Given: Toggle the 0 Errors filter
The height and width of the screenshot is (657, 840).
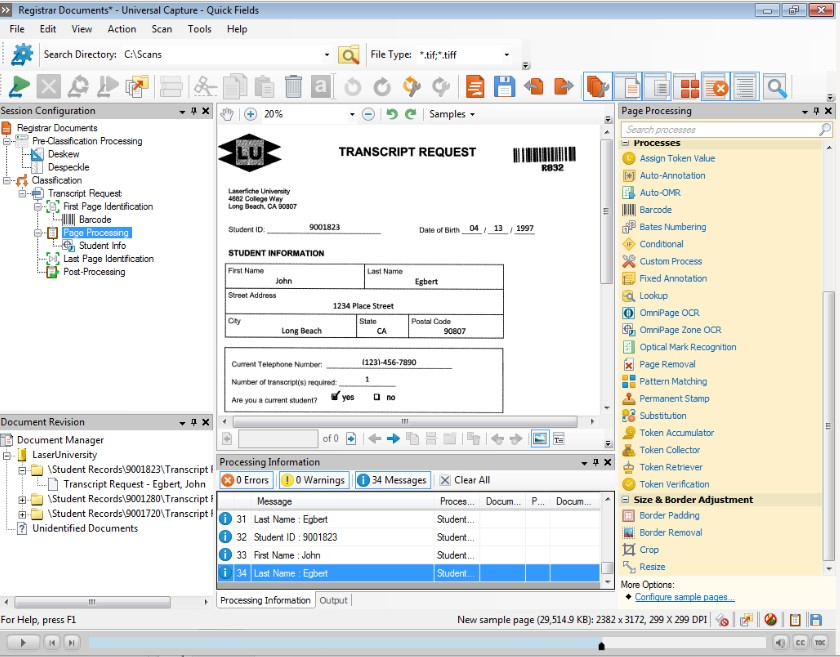Looking at the screenshot, I should point(245,480).
